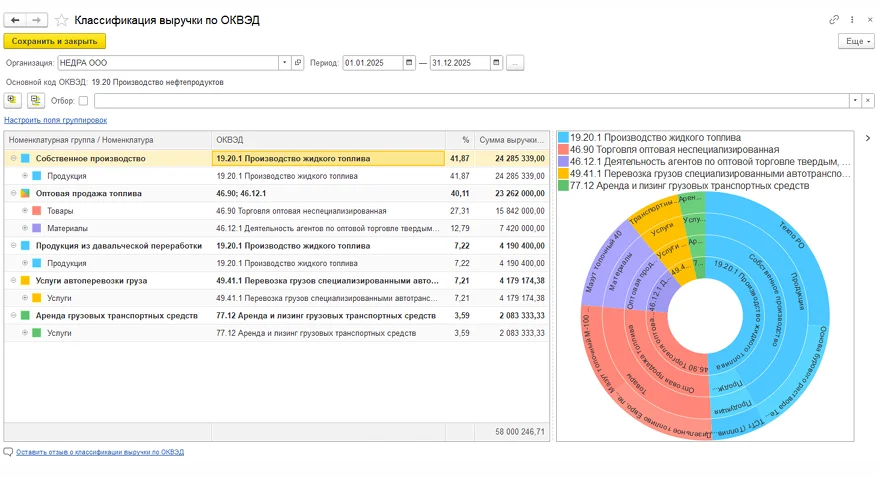Image resolution: width=879 pixels, height=478 pixels.
Task: Click the Сохранить и закрыть button
Action: point(54,41)
